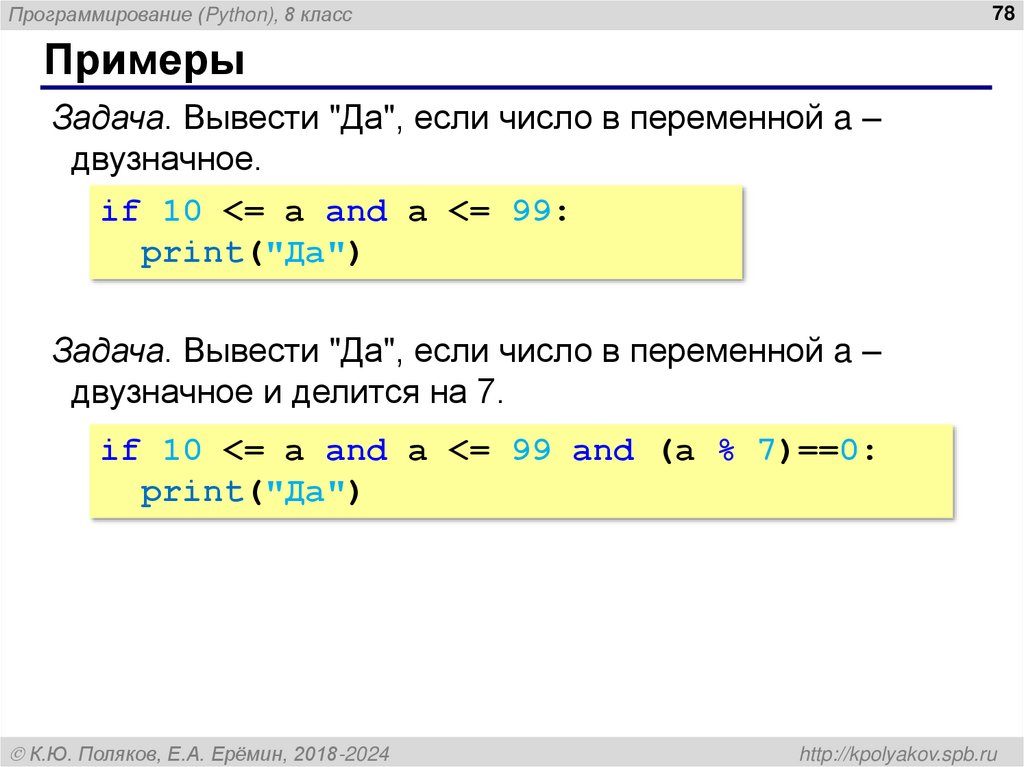Click the word "Задача" in the second paragraph

coord(110,349)
